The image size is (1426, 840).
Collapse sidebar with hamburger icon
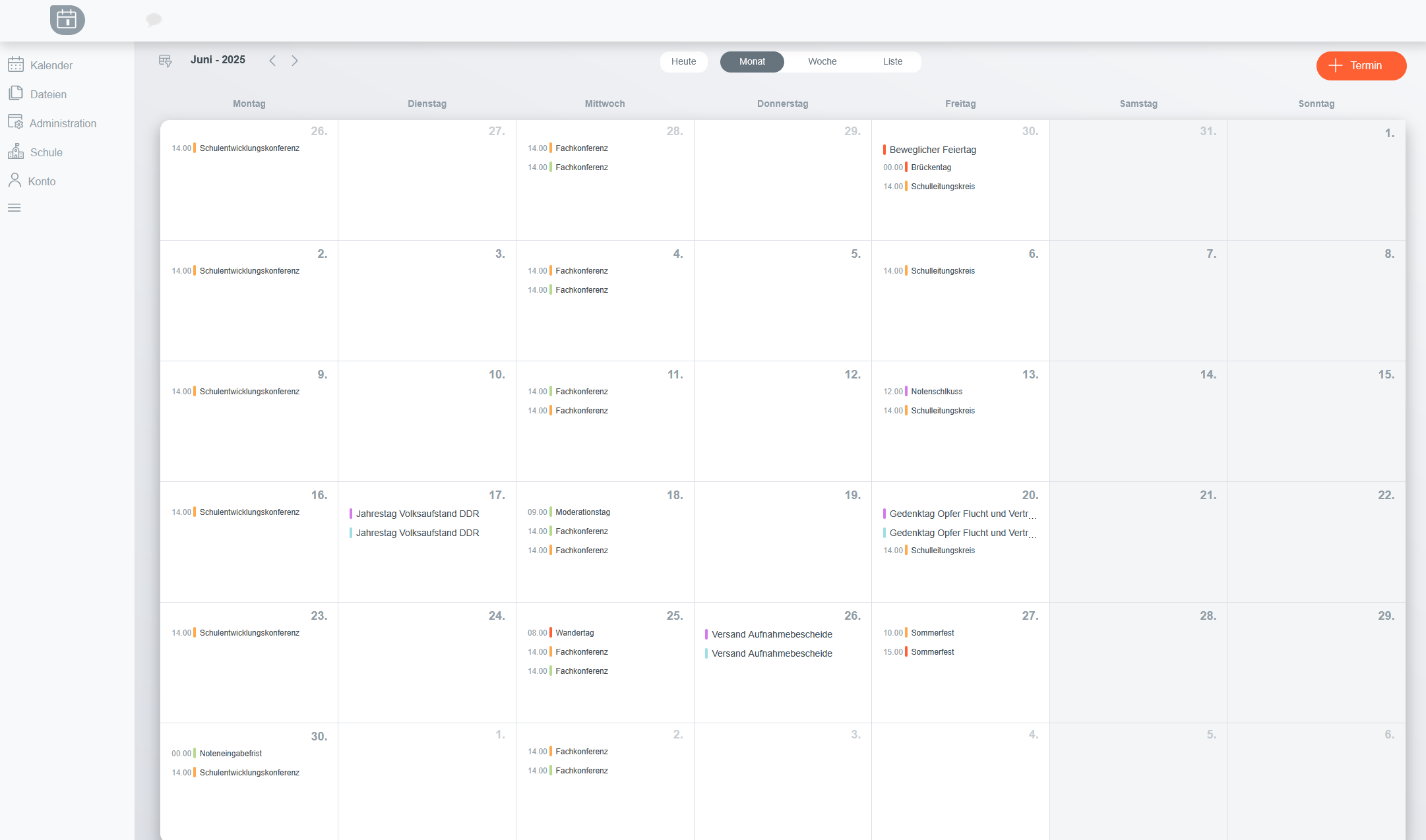click(x=15, y=208)
